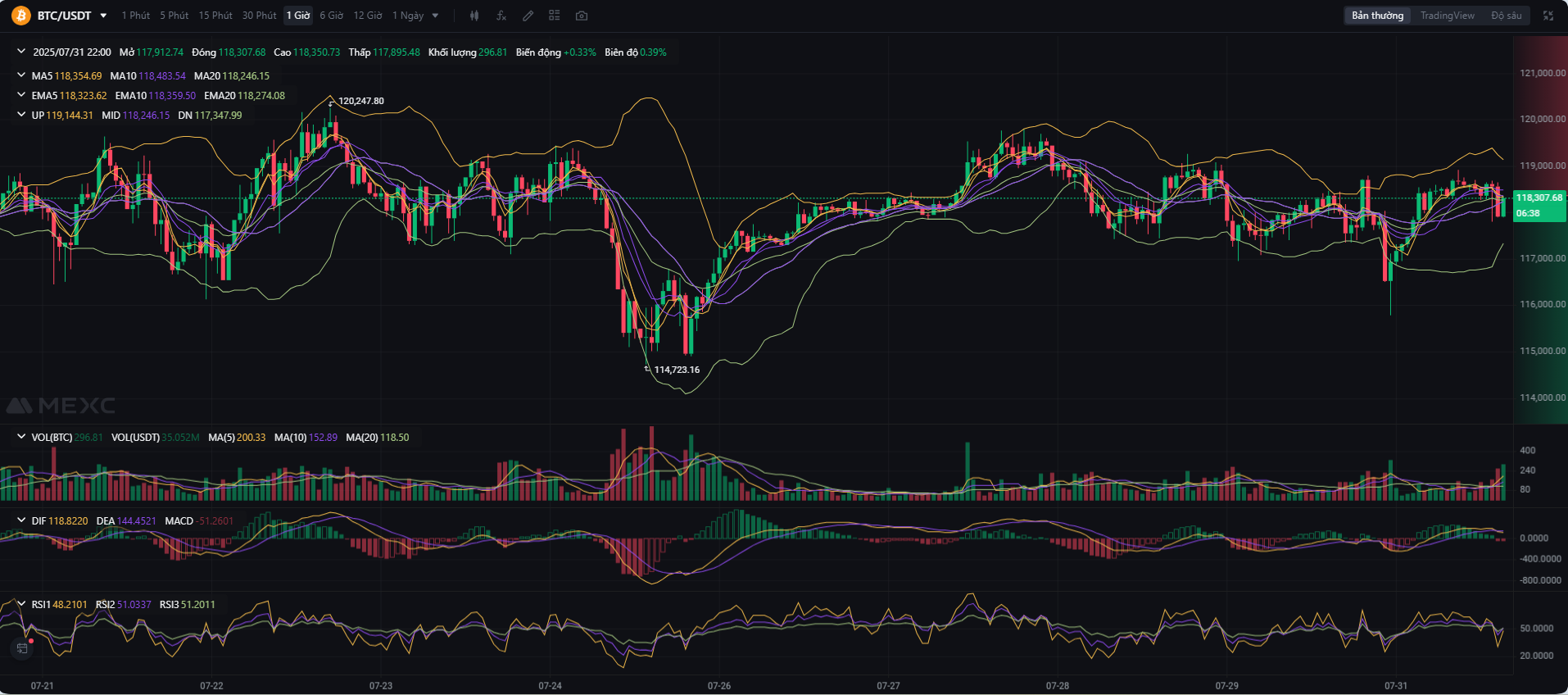The image size is (1568, 695).
Task: Open the candlestick chart type icon
Action: tap(474, 16)
